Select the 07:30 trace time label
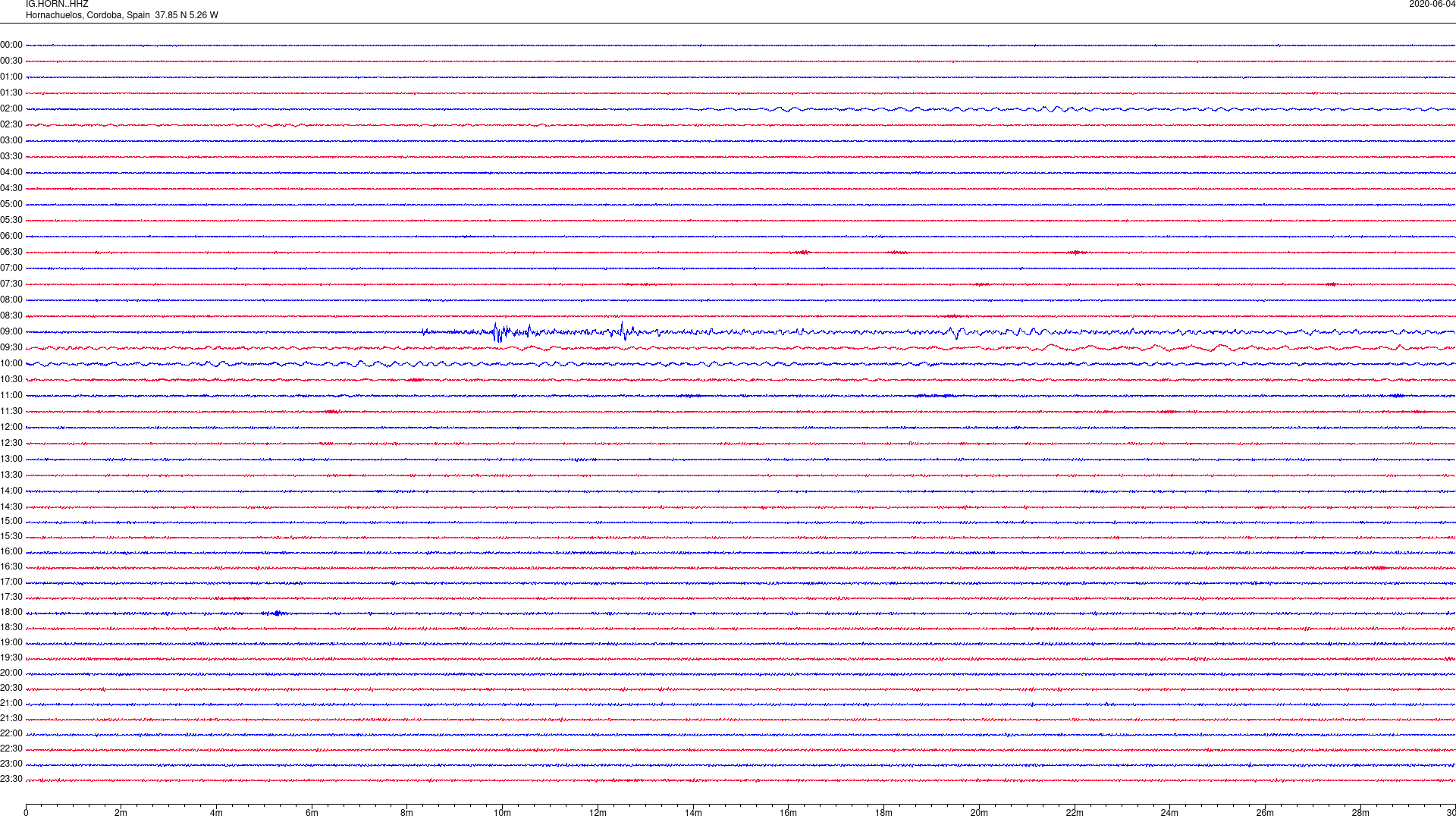Image resolution: width=1456 pixels, height=819 pixels. coord(11,284)
